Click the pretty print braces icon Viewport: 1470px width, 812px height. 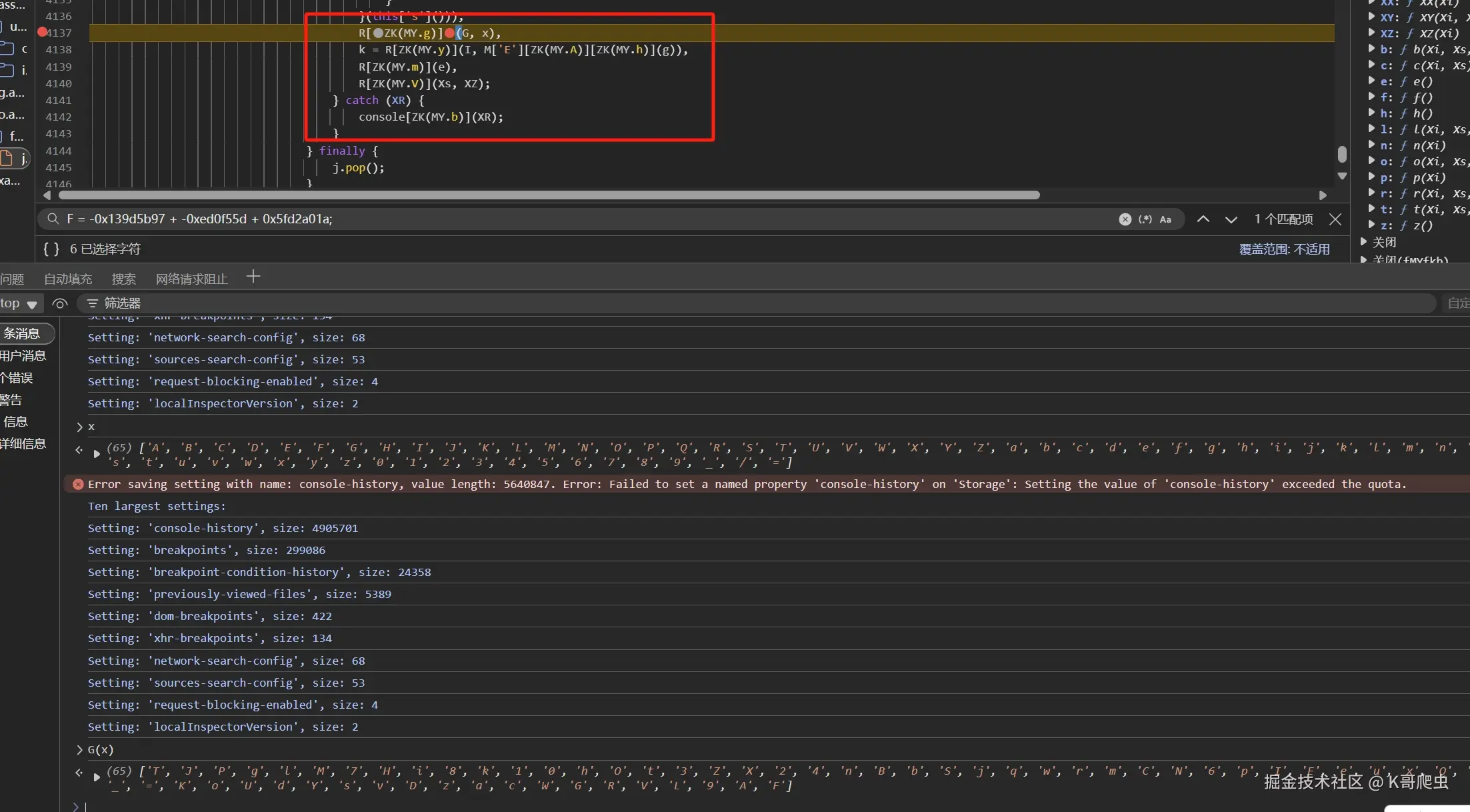[51, 249]
